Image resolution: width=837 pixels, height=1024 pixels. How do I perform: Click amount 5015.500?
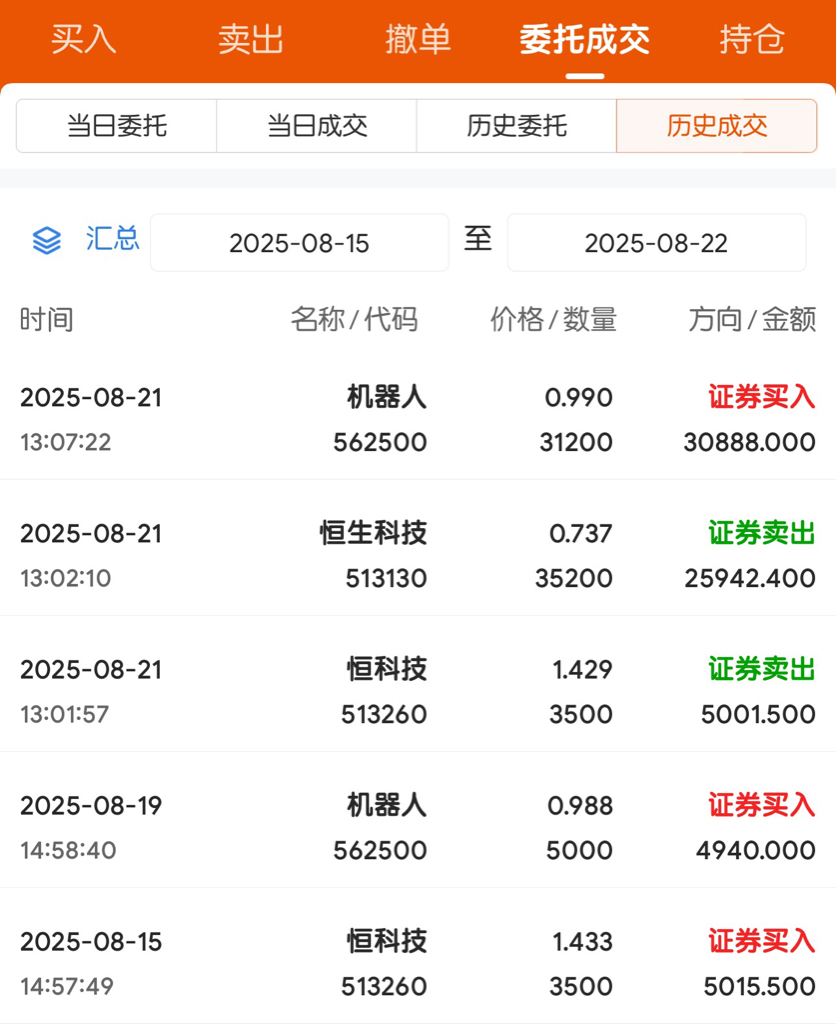click(x=760, y=986)
